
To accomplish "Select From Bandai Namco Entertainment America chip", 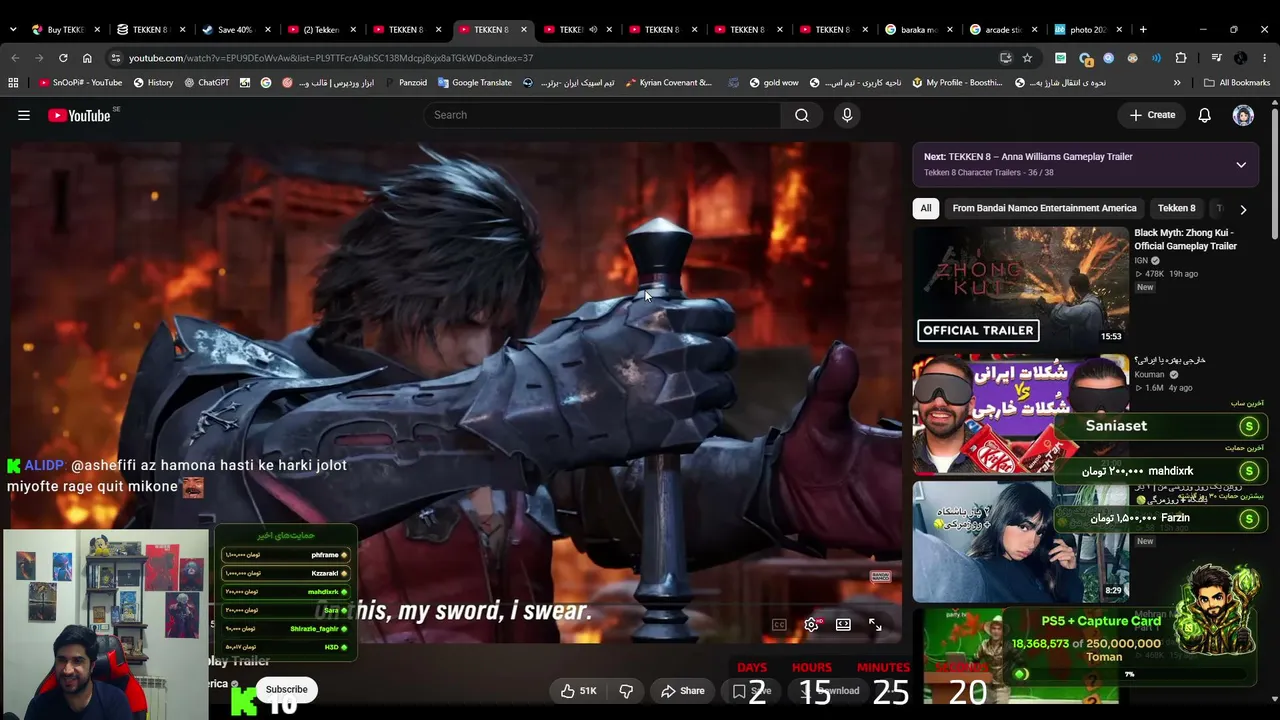I will 1044,209.
